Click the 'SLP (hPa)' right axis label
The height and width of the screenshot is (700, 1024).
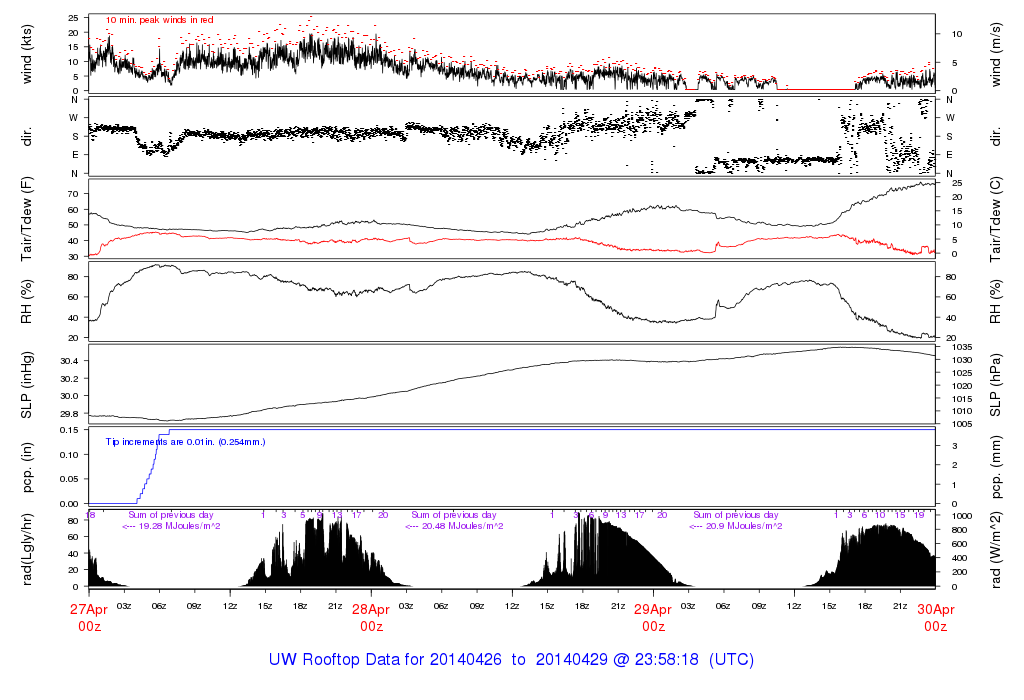pyautogui.click(x=996, y=384)
